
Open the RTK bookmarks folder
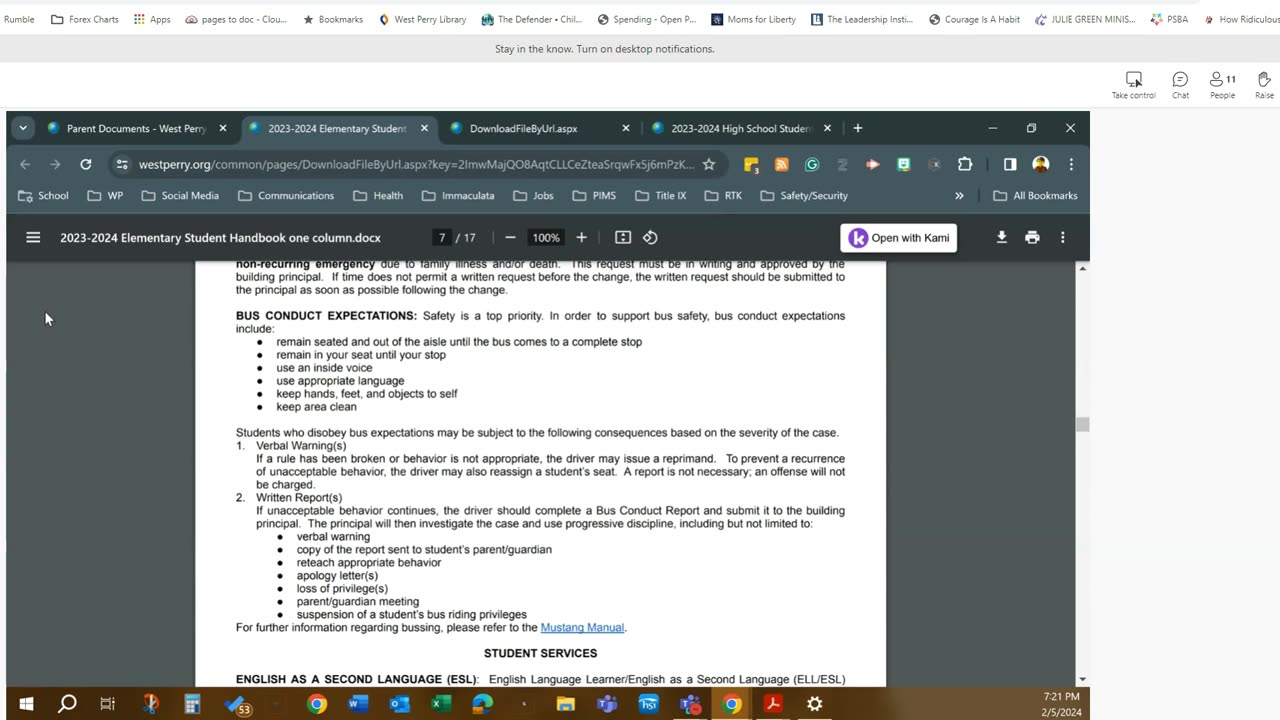tap(723, 196)
